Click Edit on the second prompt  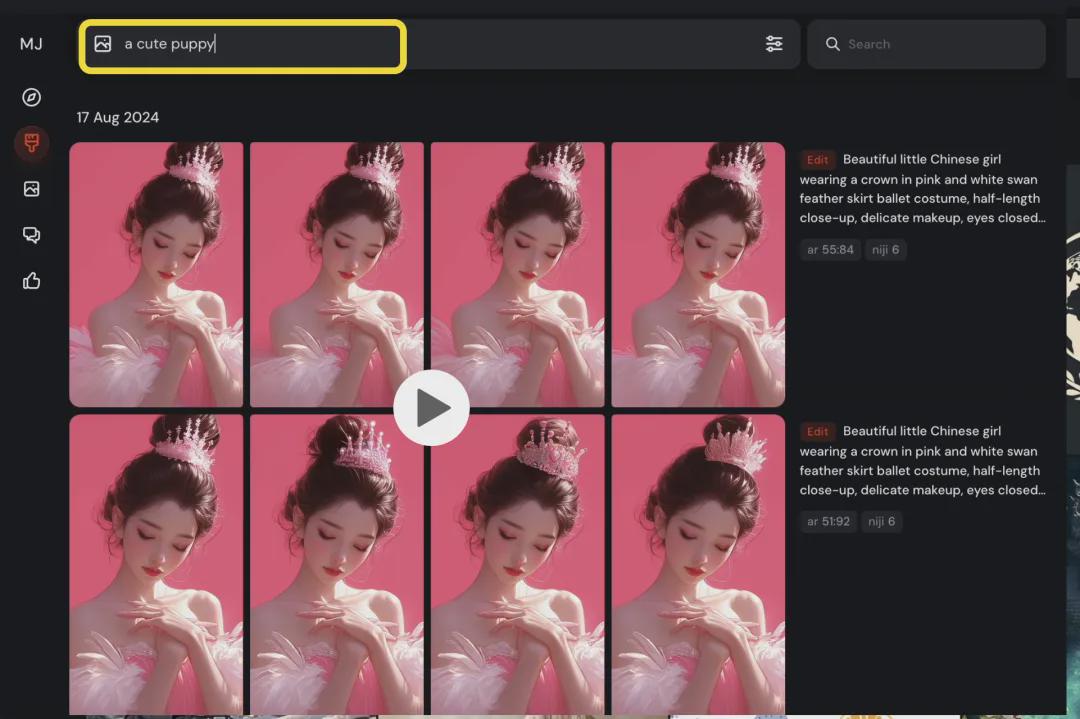point(817,431)
